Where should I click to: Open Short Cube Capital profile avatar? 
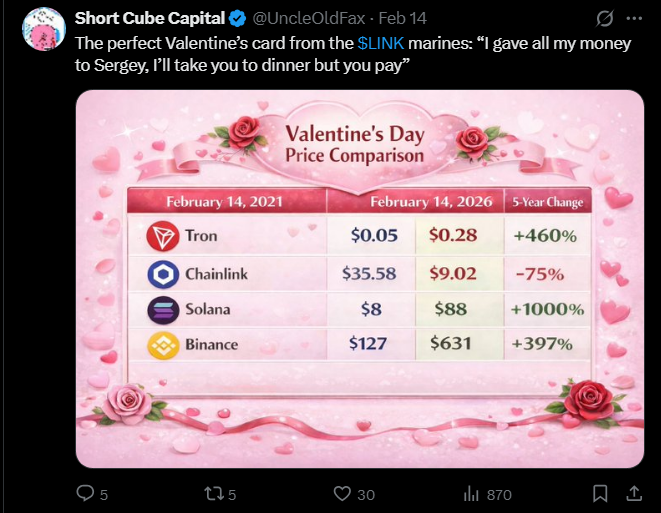pos(44,29)
